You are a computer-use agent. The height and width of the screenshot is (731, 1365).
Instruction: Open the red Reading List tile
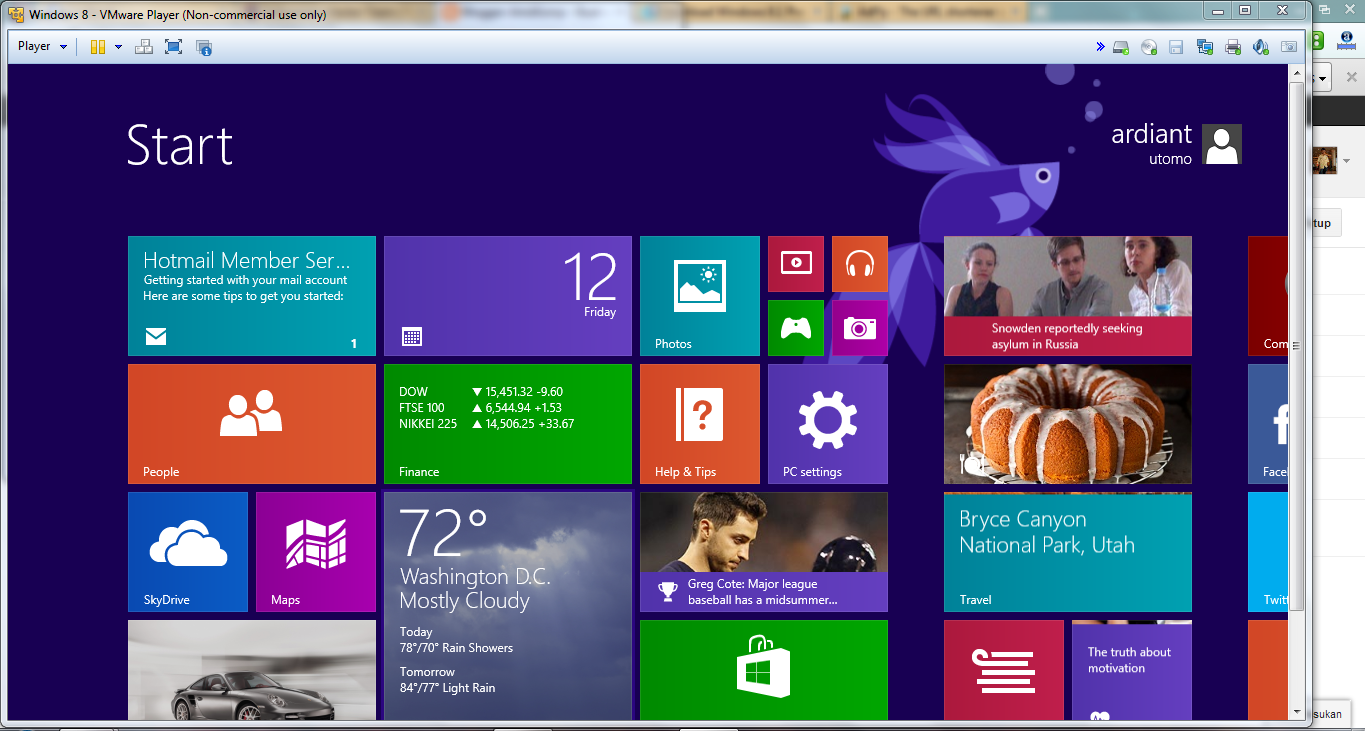pyautogui.click(x=1004, y=670)
